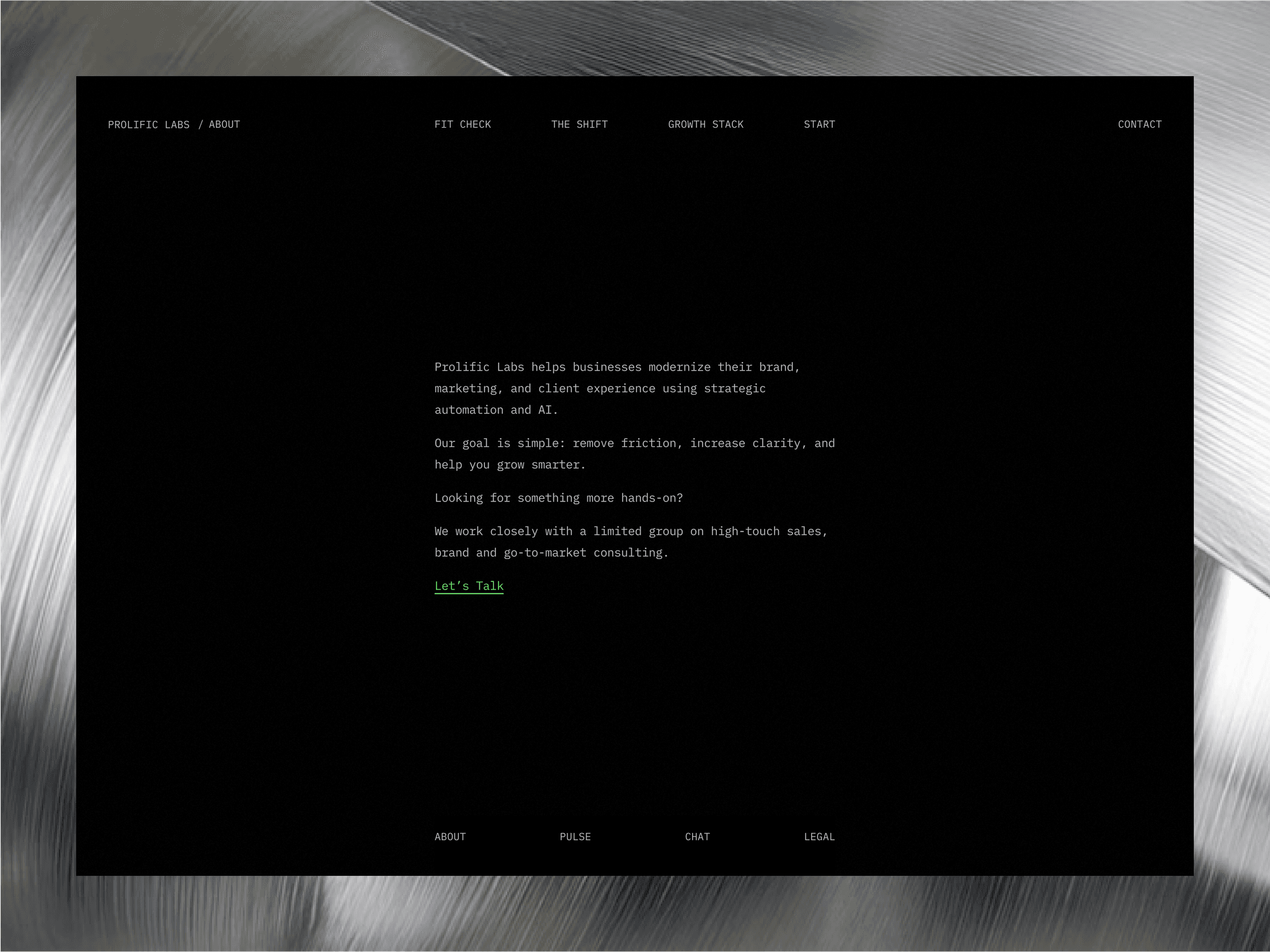The height and width of the screenshot is (952, 1270).
Task: Open the About footer link
Action: click(450, 837)
